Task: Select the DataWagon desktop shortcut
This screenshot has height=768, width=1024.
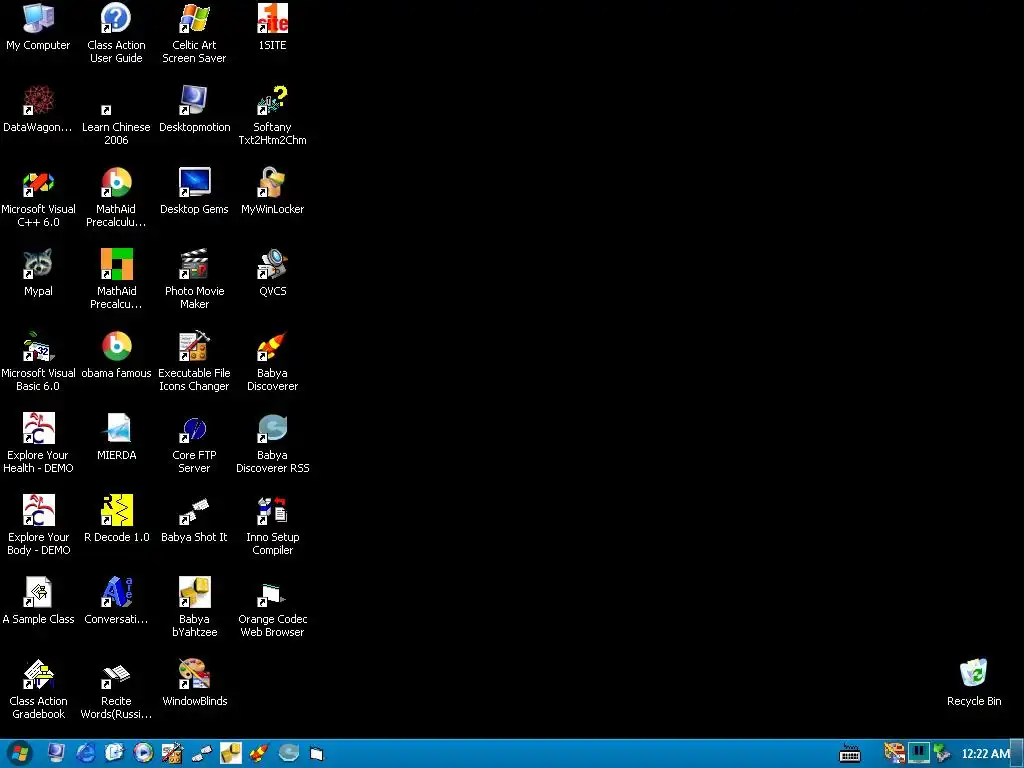Action: coord(38,109)
